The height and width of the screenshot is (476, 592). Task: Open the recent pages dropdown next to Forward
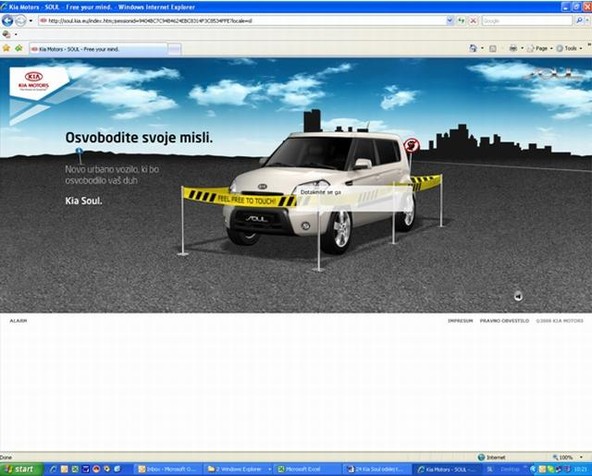(31, 21)
